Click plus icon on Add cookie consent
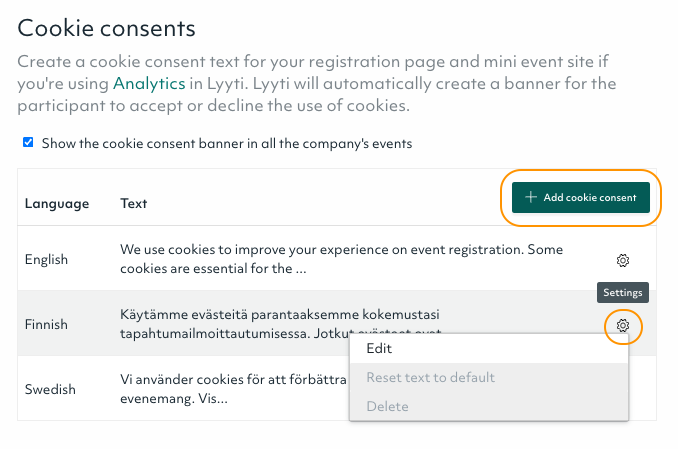Screen dimensions: 678x449 pyautogui.click(x=531, y=197)
